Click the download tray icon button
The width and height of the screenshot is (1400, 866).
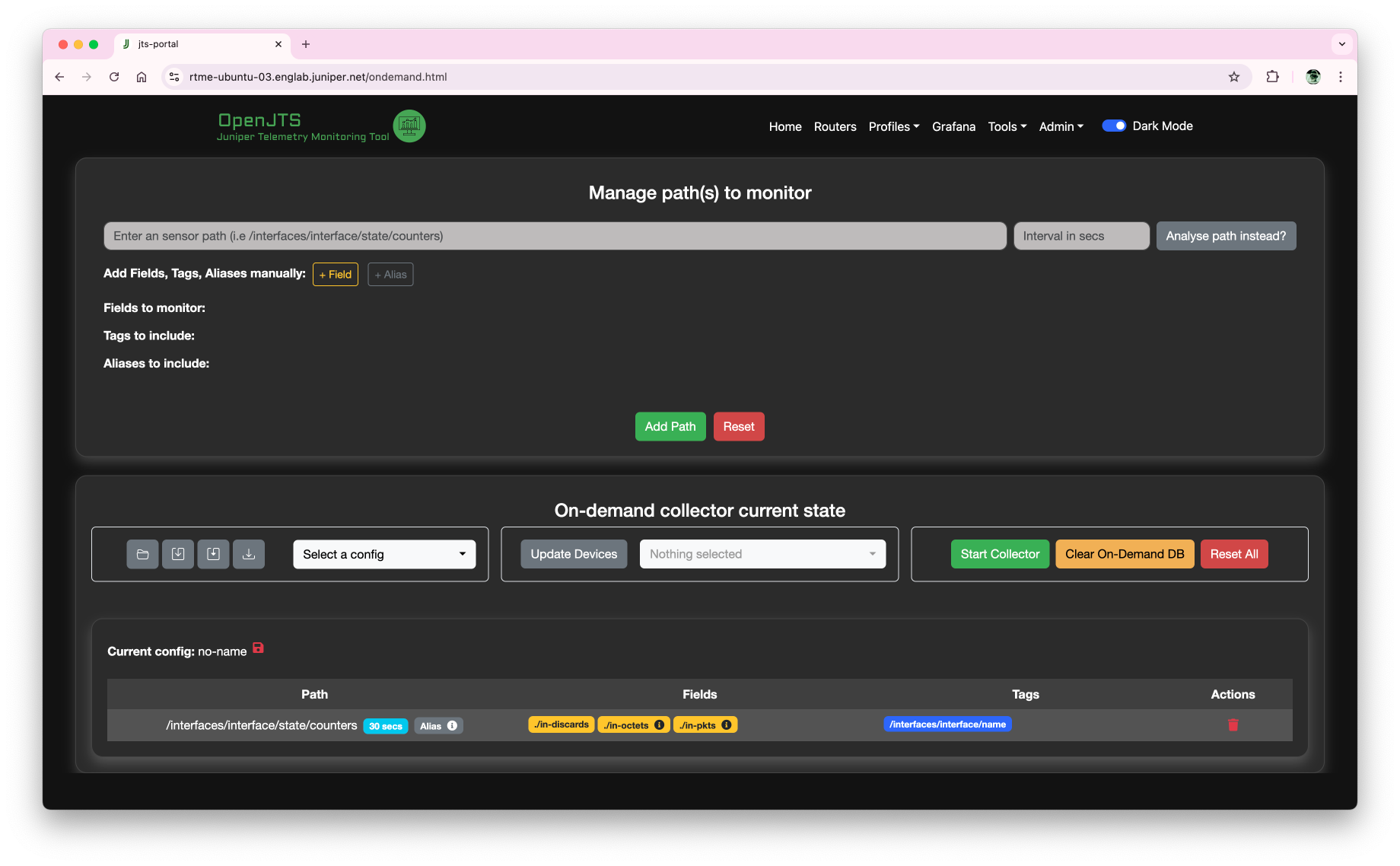coord(249,554)
